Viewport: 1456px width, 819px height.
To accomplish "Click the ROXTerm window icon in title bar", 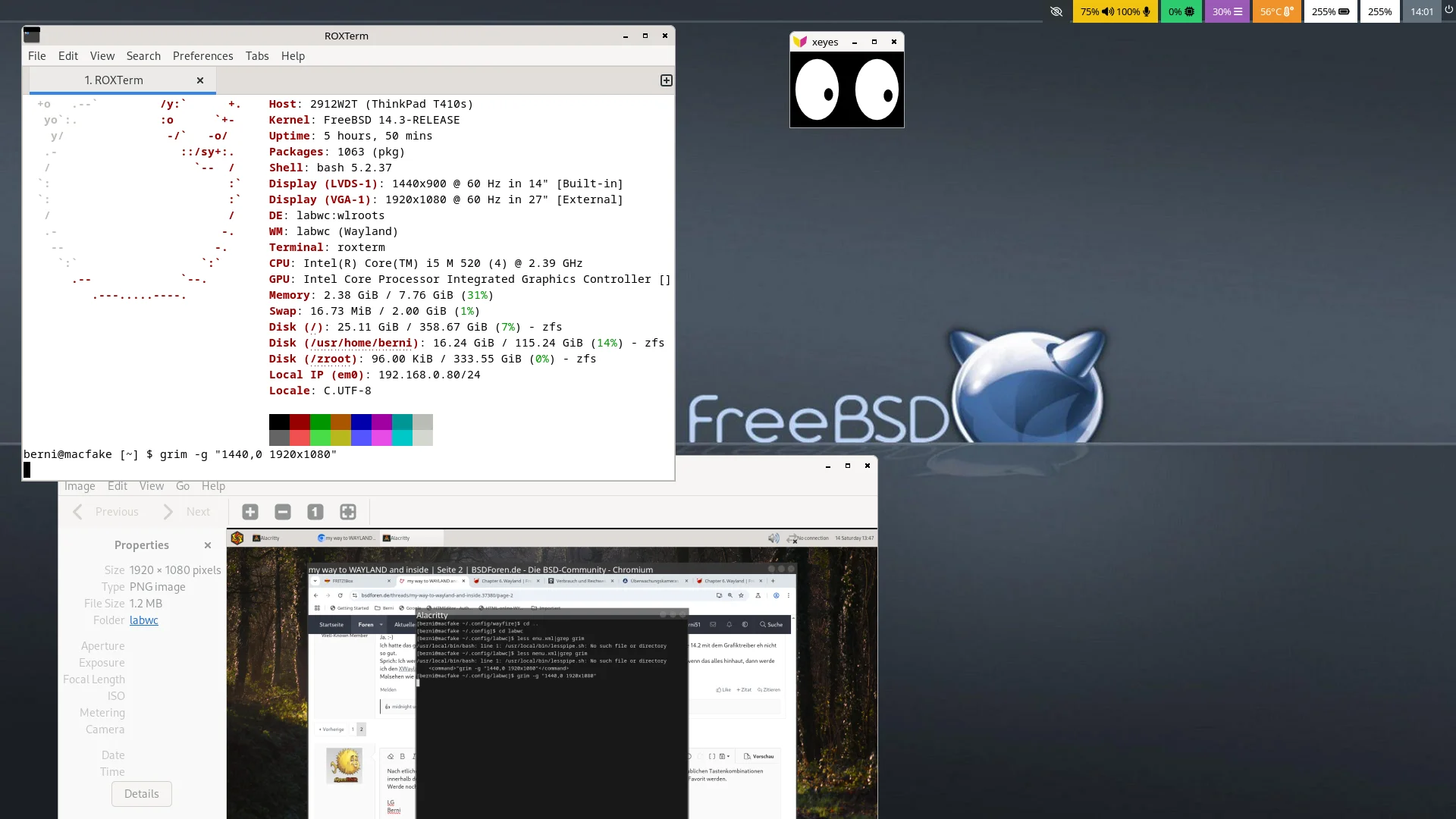I will tap(32, 35).
